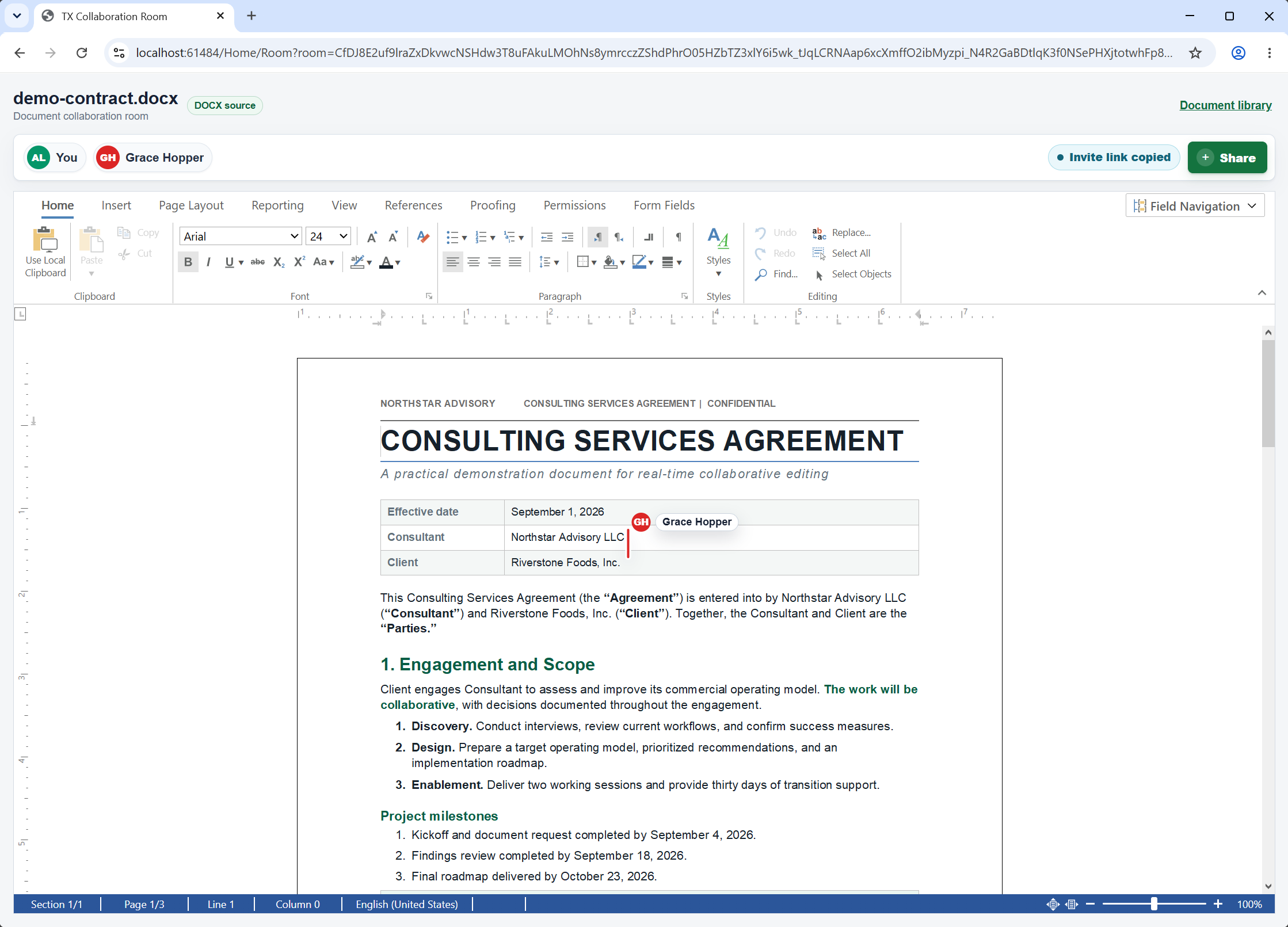The width and height of the screenshot is (1288, 927).
Task: Center align the paragraph
Action: tap(474, 262)
